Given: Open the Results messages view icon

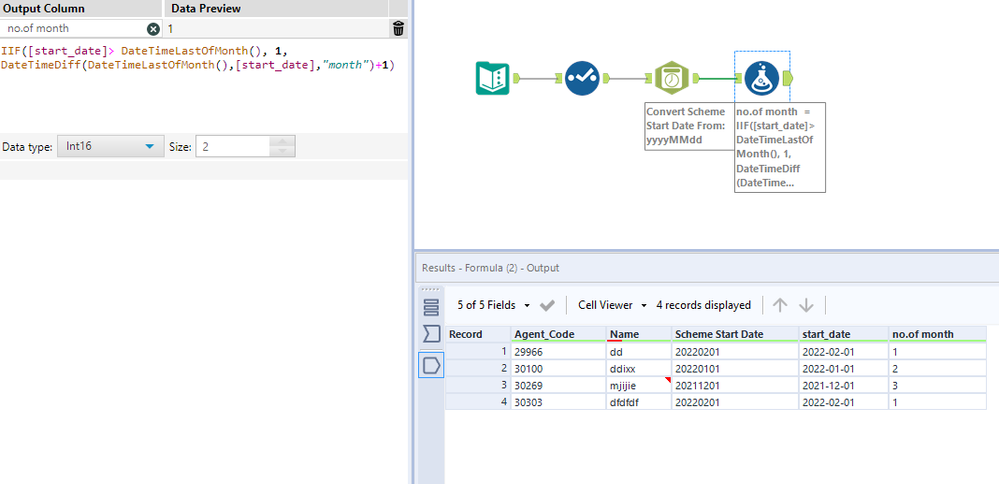Looking at the screenshot, I should 431,307.
